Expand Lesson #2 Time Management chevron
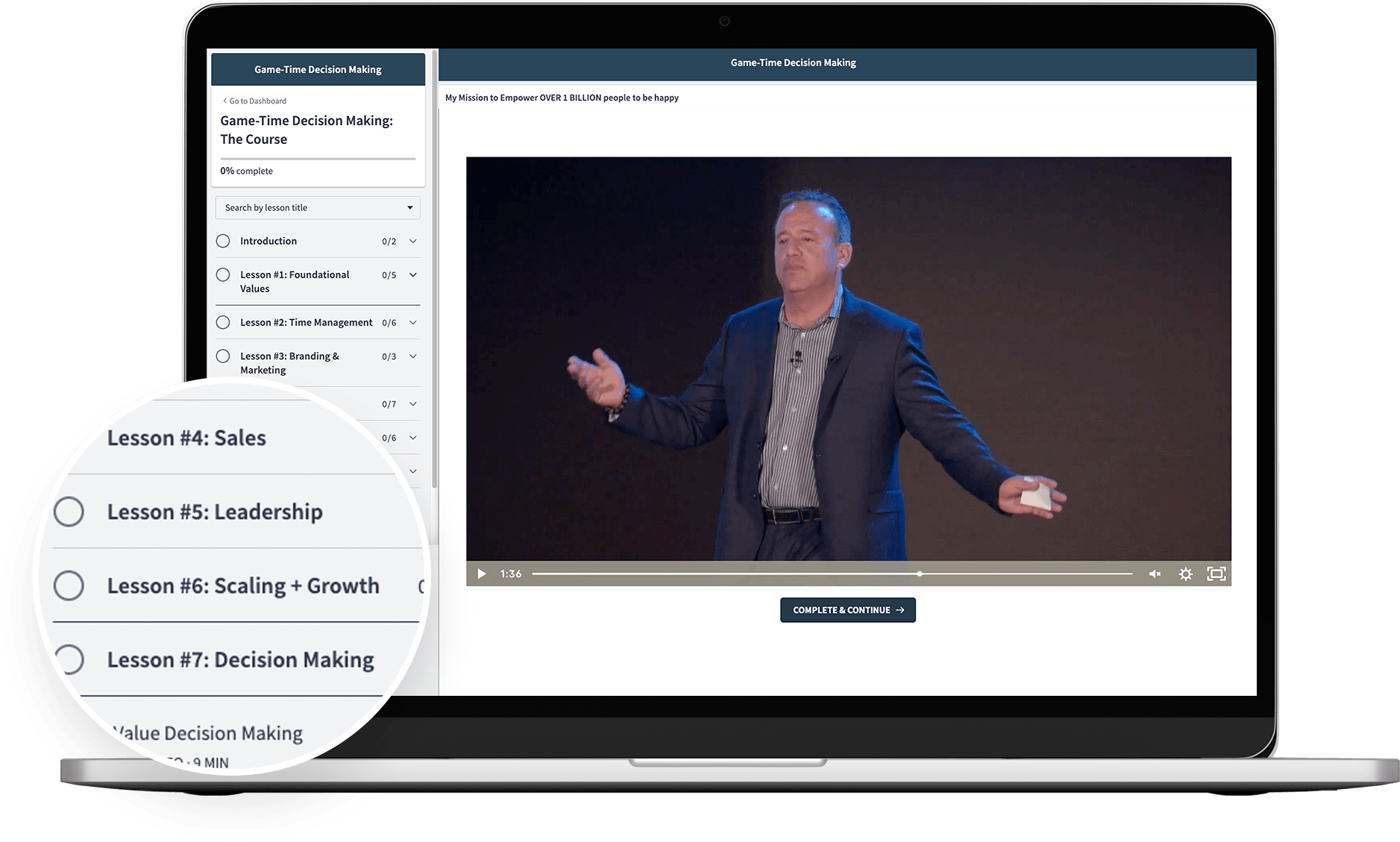 tap(412, 322)
